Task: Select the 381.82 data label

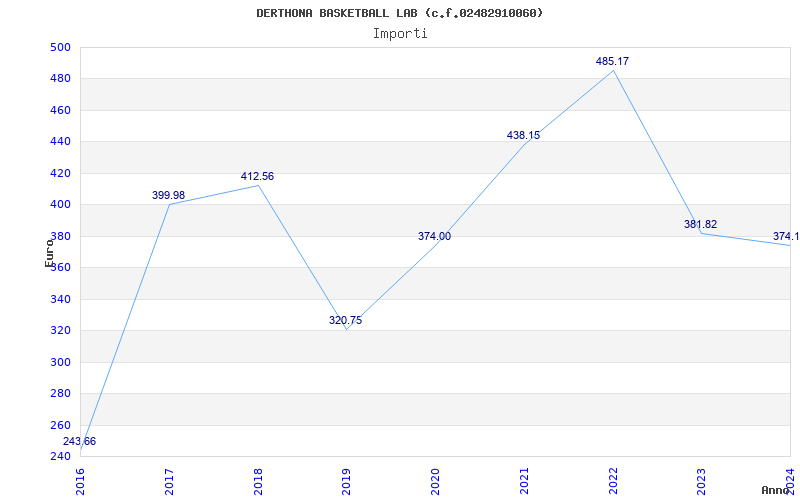Action: [701, 224]
